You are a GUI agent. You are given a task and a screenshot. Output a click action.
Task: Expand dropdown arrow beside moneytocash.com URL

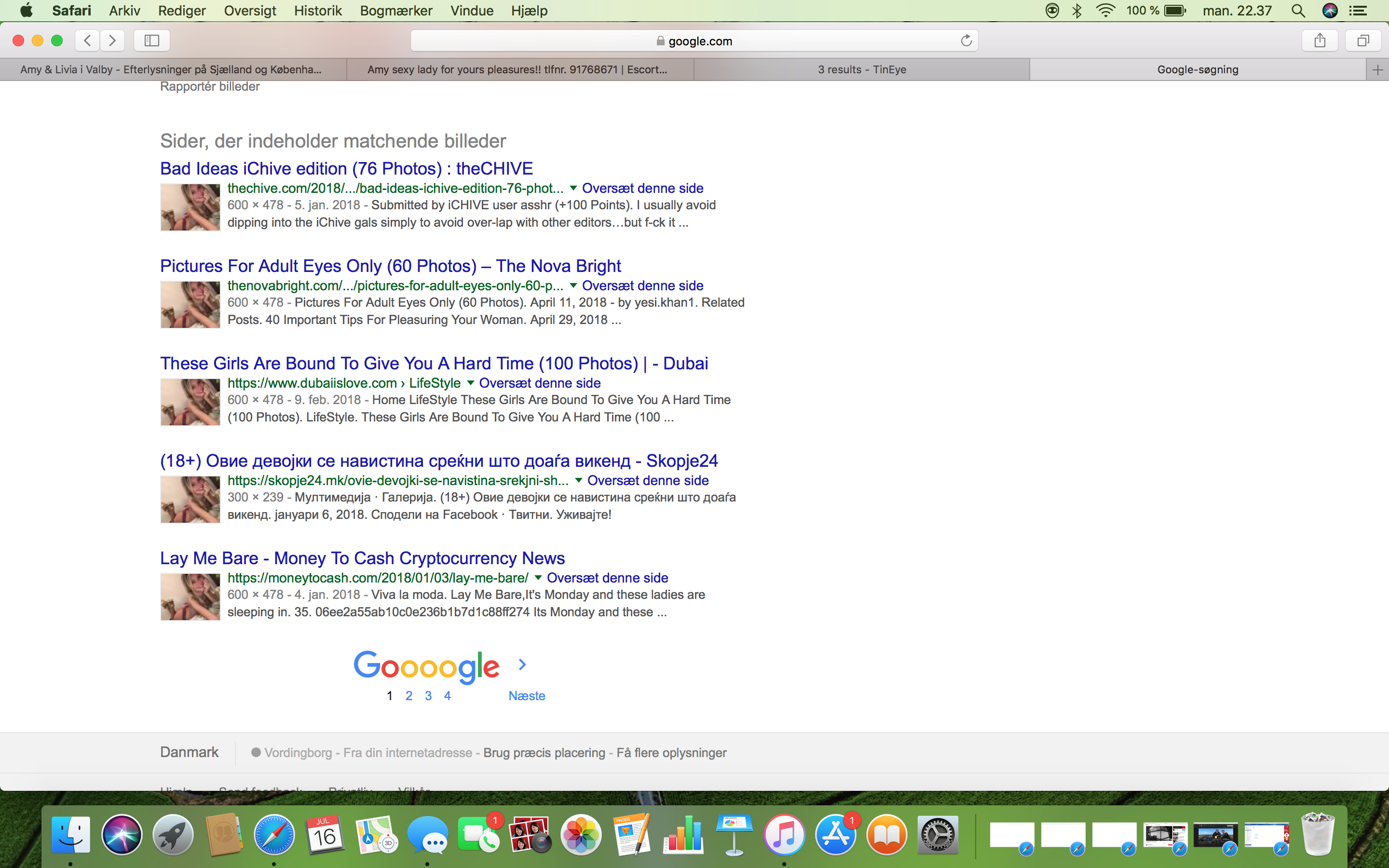coord(538,578)
